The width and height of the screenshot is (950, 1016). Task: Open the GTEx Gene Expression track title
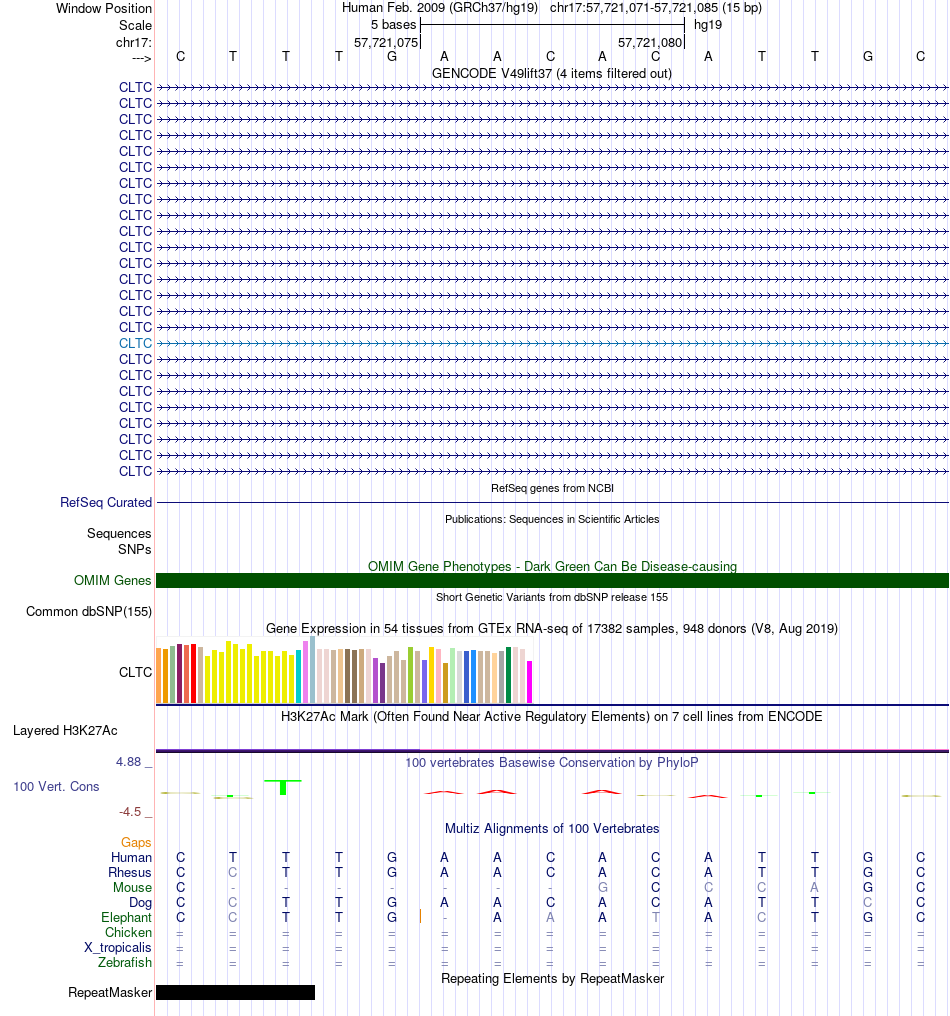point(552,629)
